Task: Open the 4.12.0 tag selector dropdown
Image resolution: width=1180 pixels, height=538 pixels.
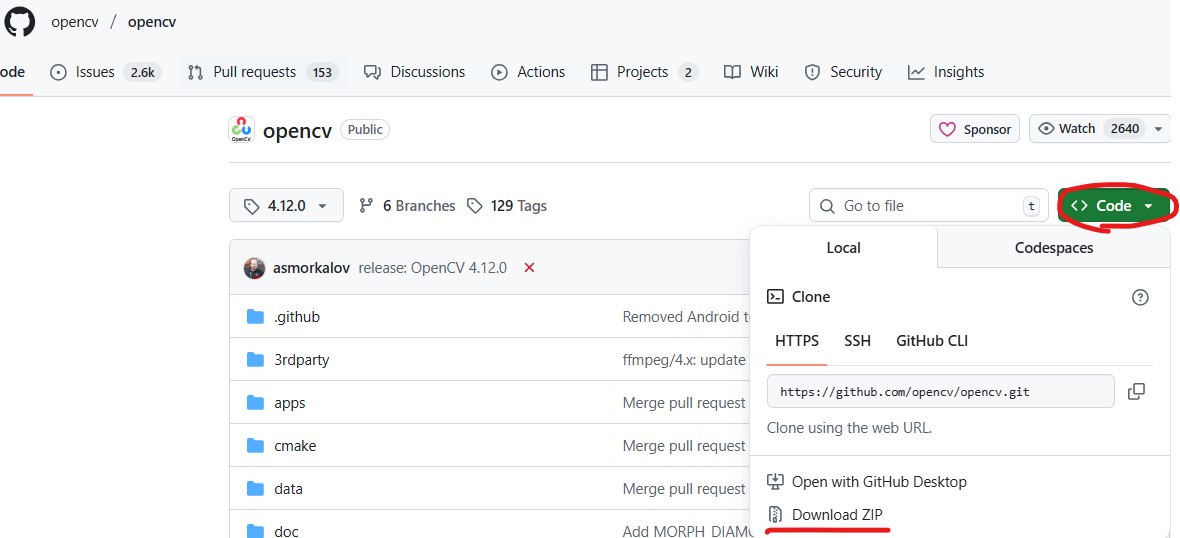Action: pyautogui.click(x=286, y=205)
